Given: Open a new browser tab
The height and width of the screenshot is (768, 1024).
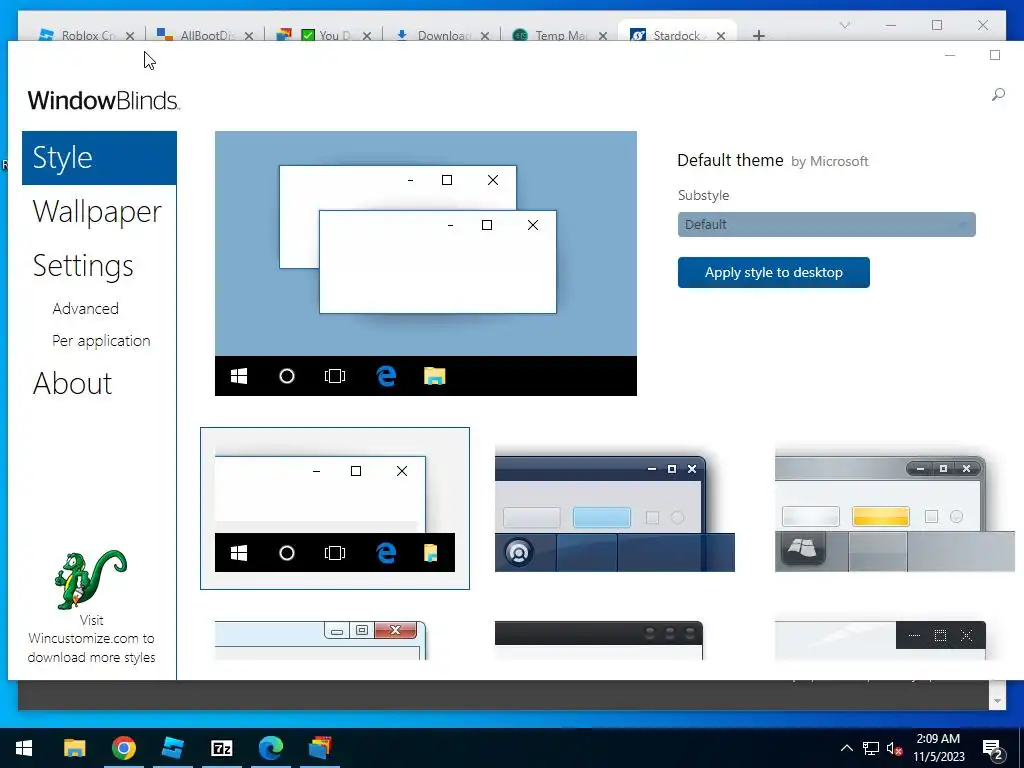Looking at the screenshot, I should [758, 35].
